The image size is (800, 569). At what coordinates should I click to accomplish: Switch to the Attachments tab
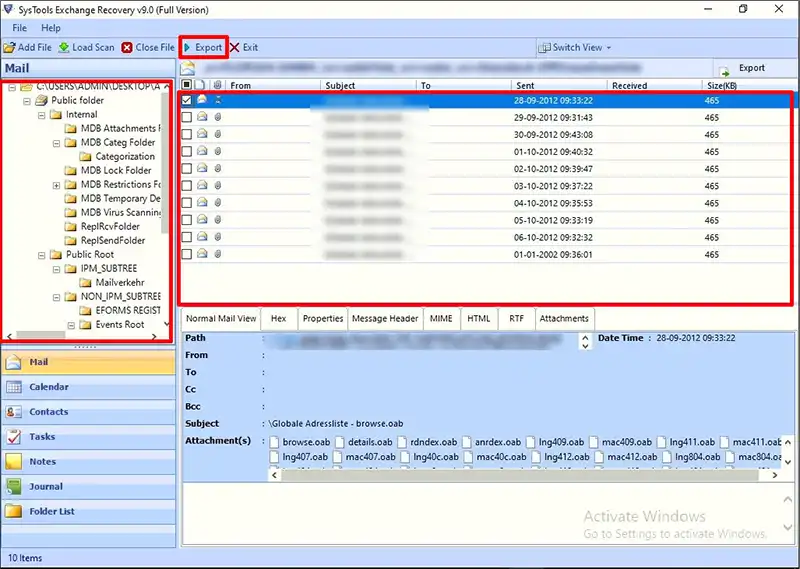(564, 318)
